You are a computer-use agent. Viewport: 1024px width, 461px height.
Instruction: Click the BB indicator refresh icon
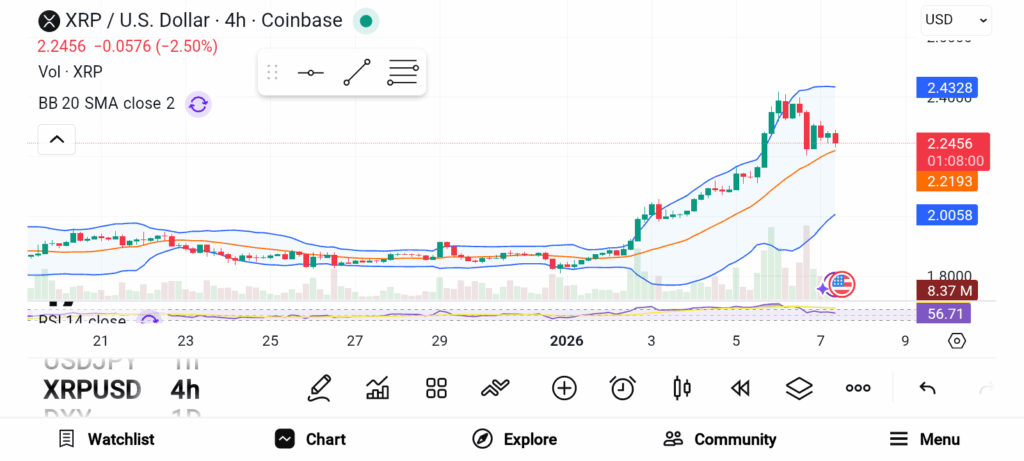coord(198,103)
